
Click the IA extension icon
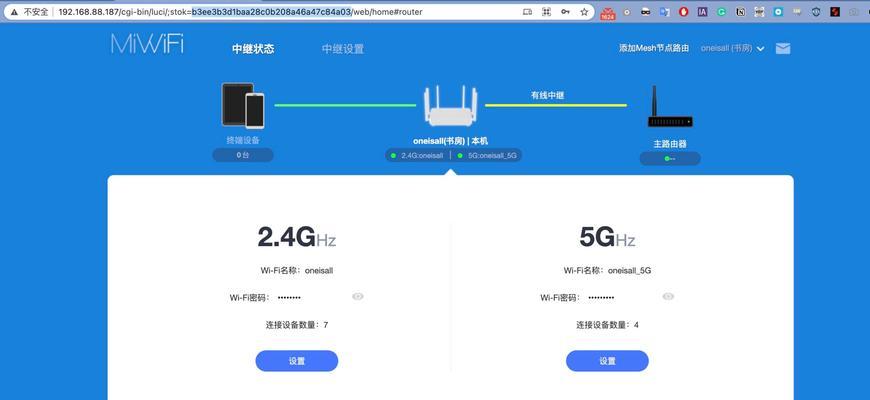pos(702,12)
